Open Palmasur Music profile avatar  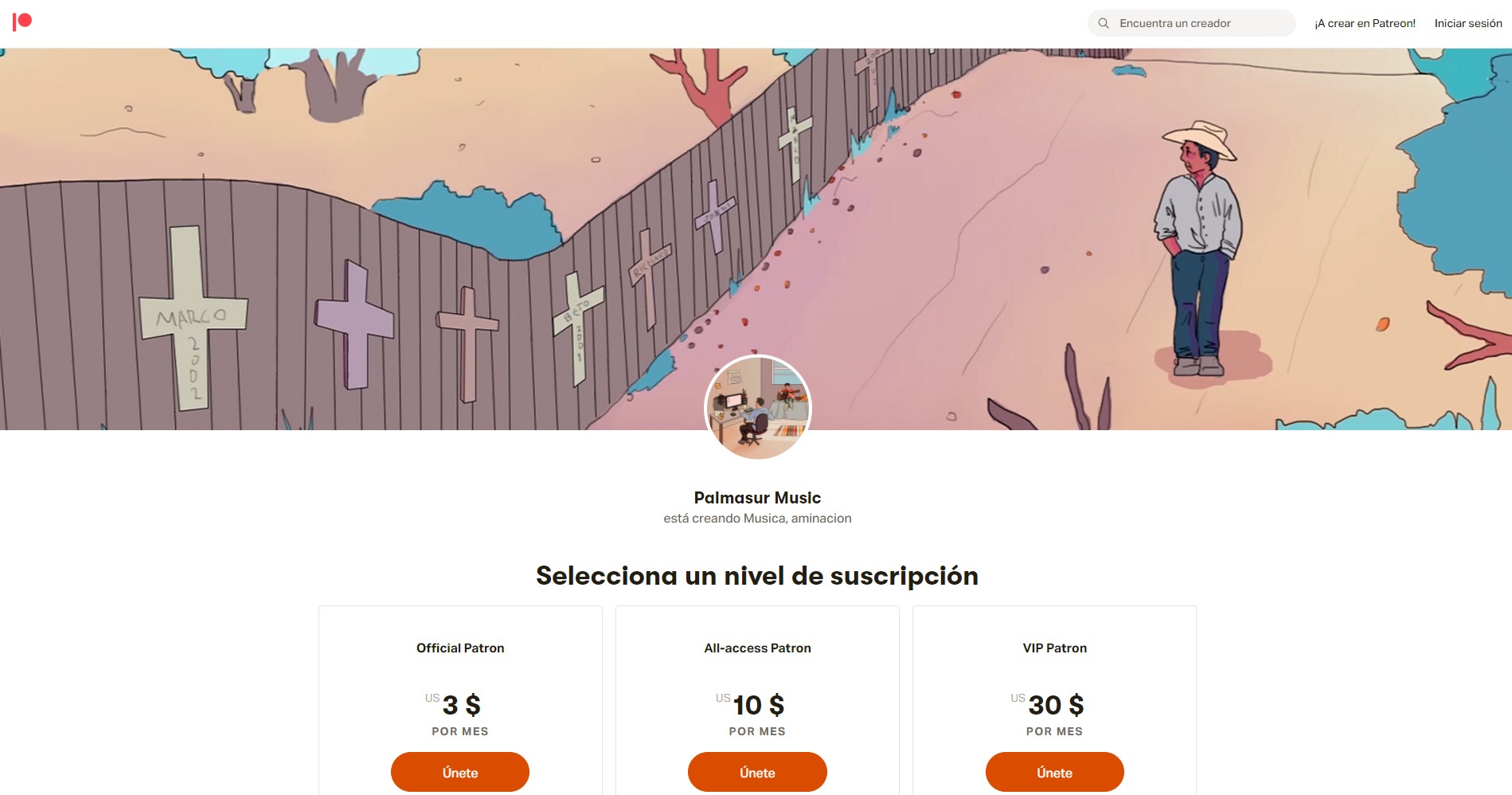point(757,408)
